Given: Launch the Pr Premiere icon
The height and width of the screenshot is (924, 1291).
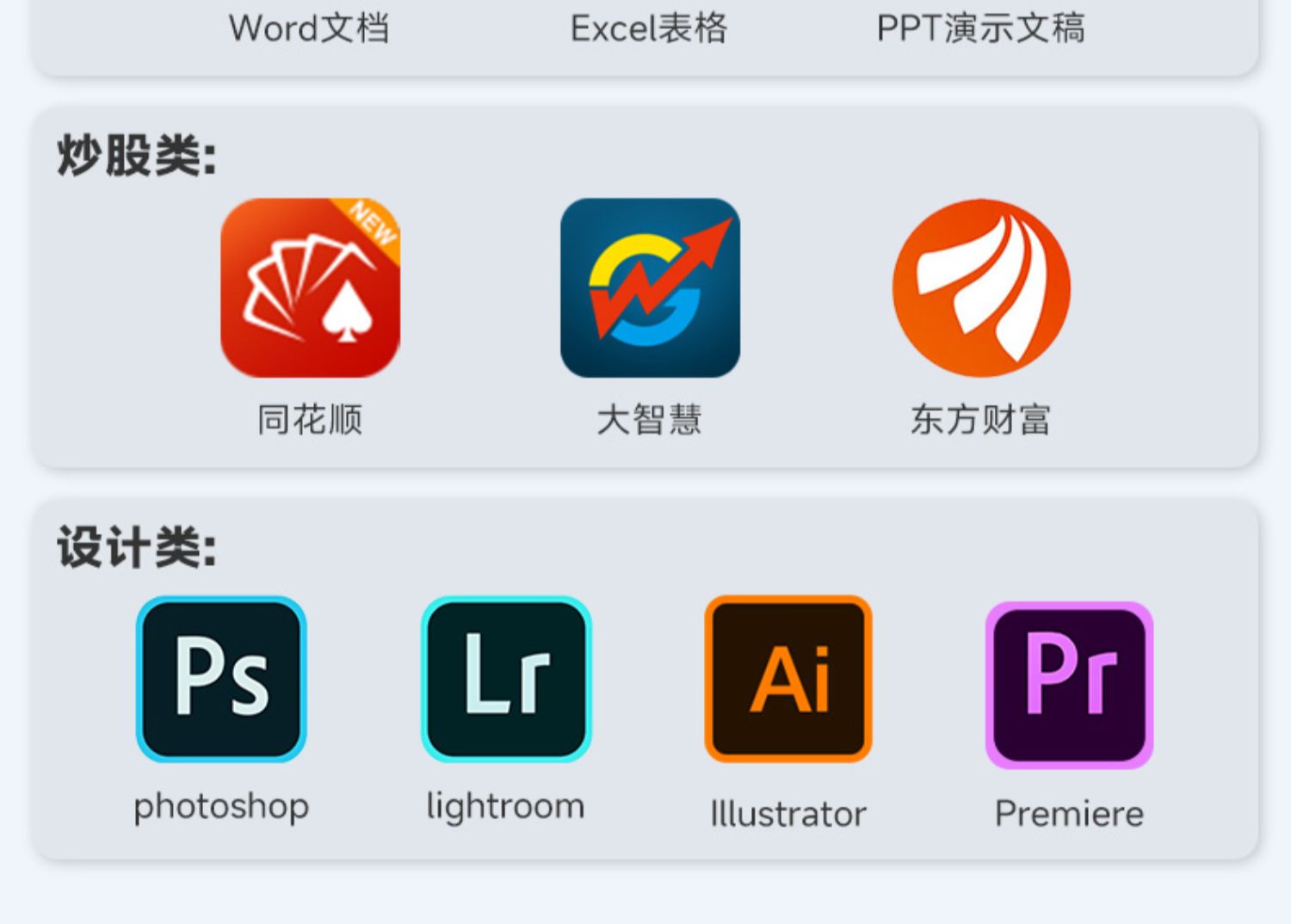Looking at the screenshot, I should [x=1069, y=684].
